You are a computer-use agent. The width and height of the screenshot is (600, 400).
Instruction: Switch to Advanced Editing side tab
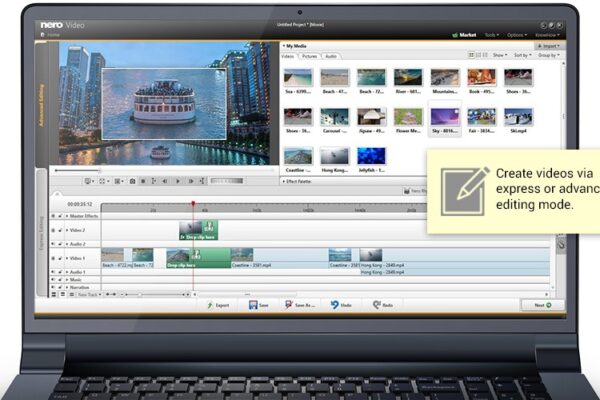click(x=41, y=105)
